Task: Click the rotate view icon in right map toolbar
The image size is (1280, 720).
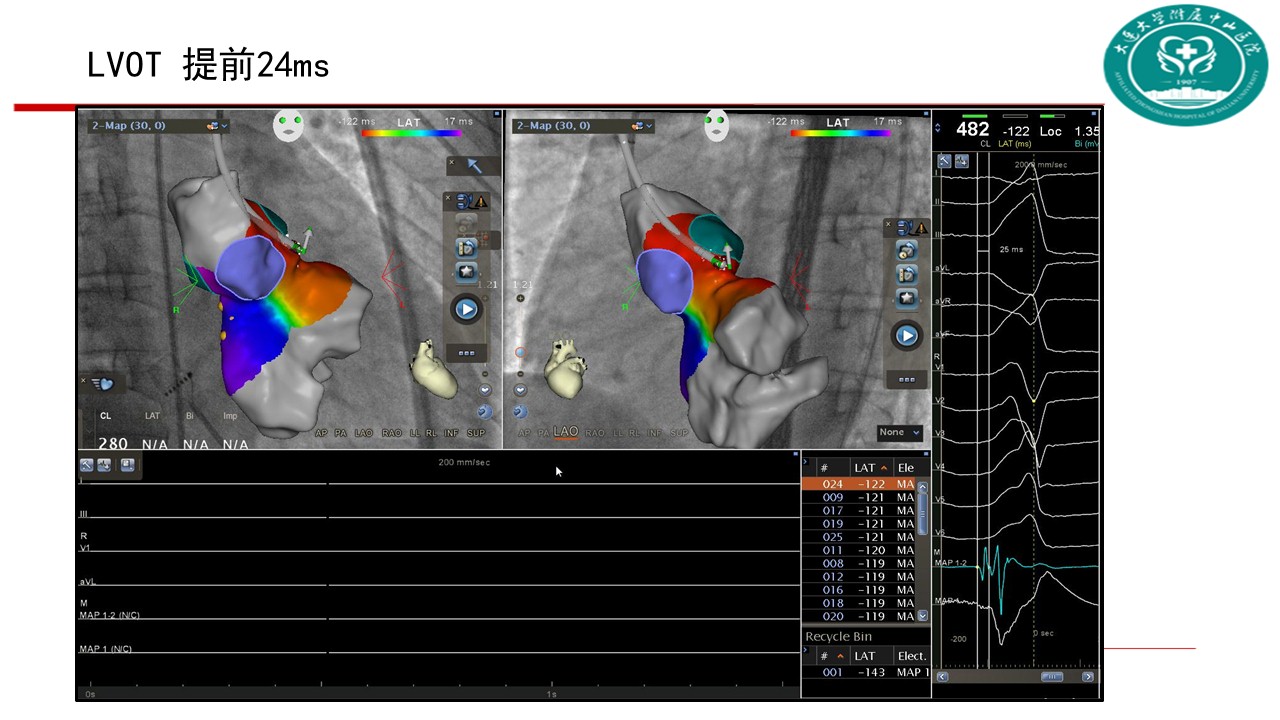Action: (906, 274)
